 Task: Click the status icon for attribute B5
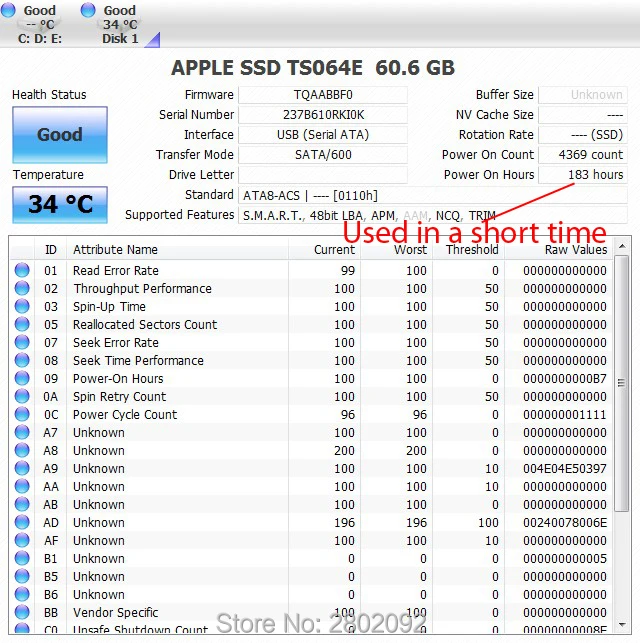click(x=22, y=577)
